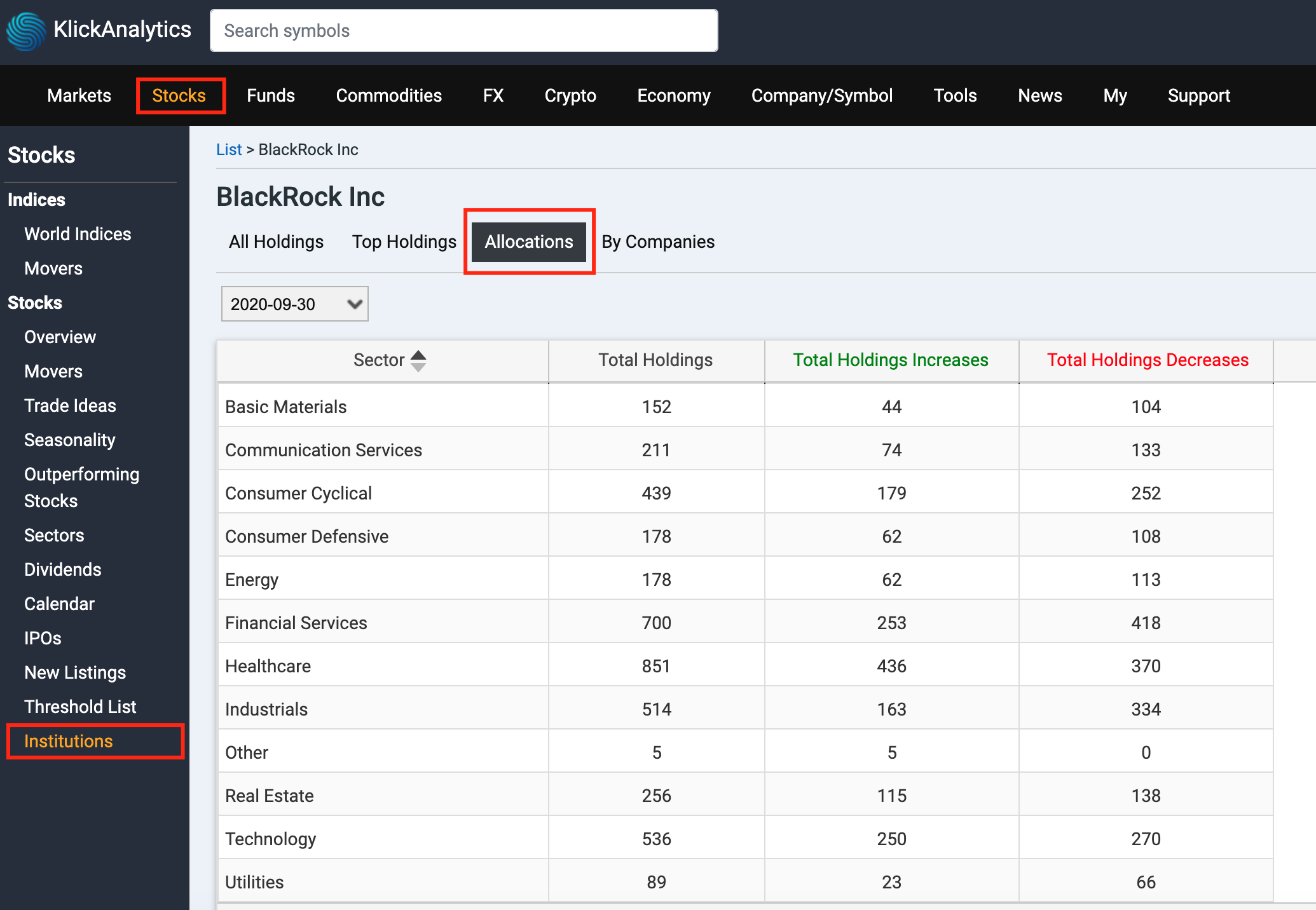This screenshot has height=910, width=1316.
Task: Open the News menu
Action: tap(1040, 95)
